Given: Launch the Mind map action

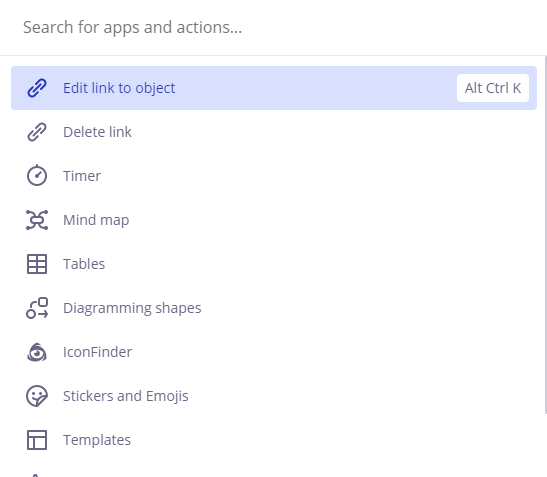Looking at the screenshot, I should 274,220.
